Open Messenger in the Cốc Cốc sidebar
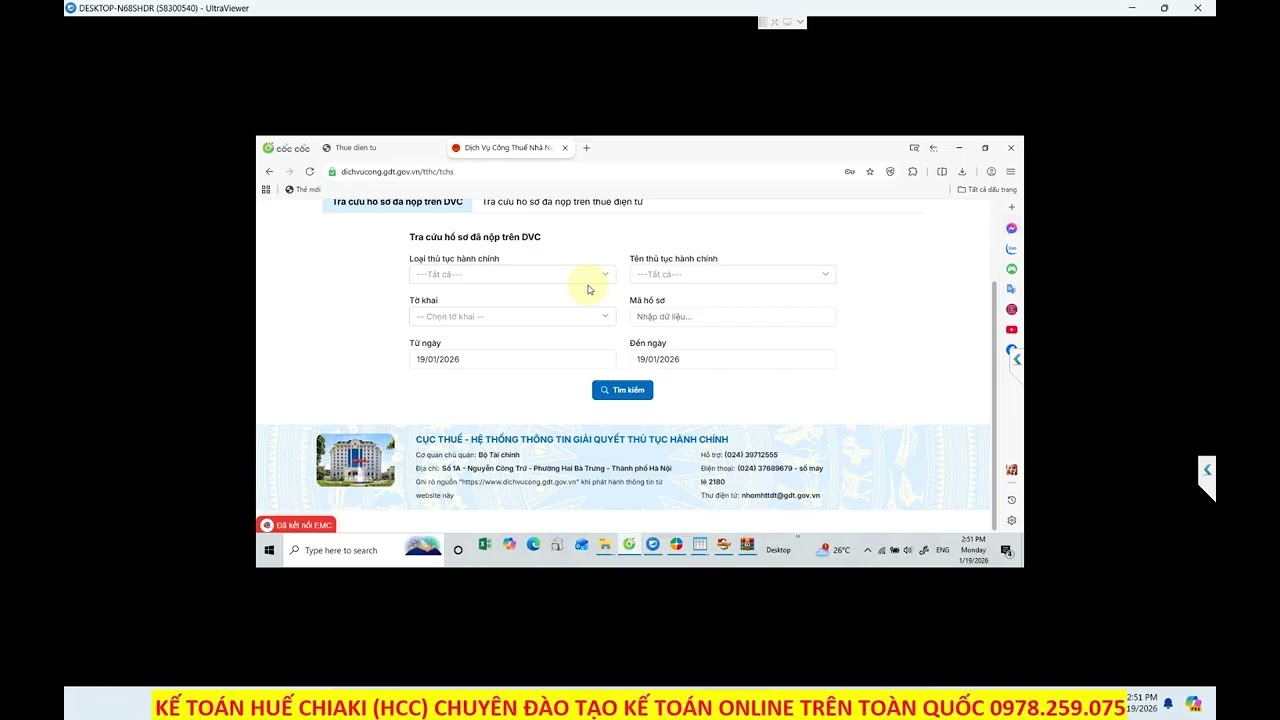This screenshot has height=720, width=1280. point(1012,228)
